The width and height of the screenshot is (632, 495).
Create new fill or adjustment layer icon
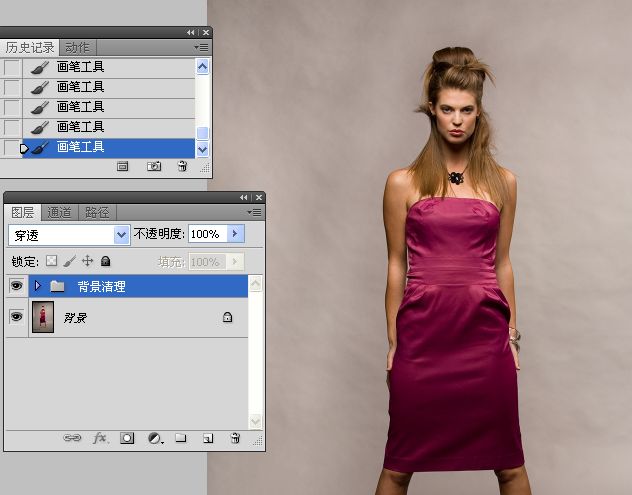tap(155, 438)
